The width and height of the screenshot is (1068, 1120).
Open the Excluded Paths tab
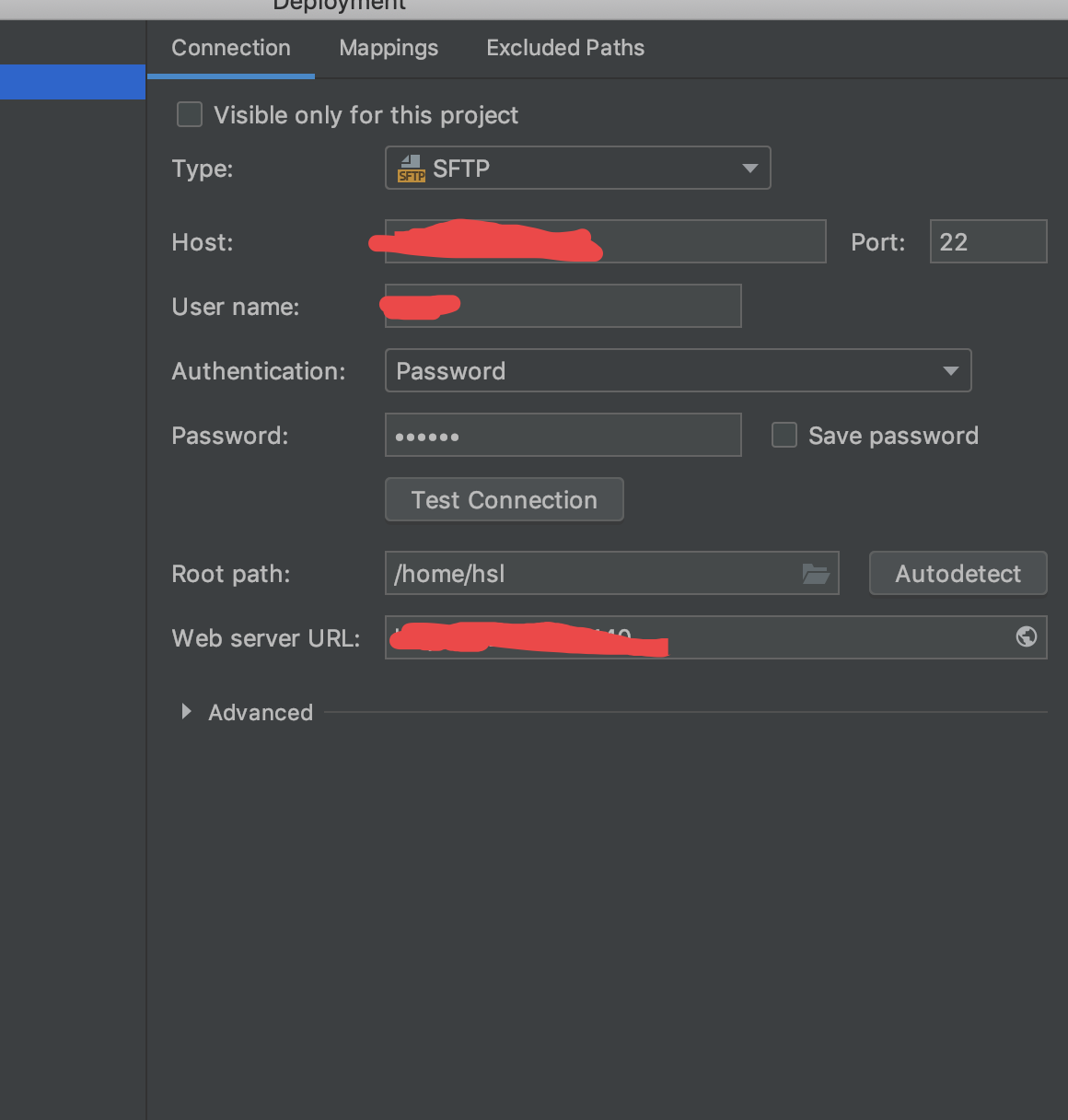click(x=565, y=48)
